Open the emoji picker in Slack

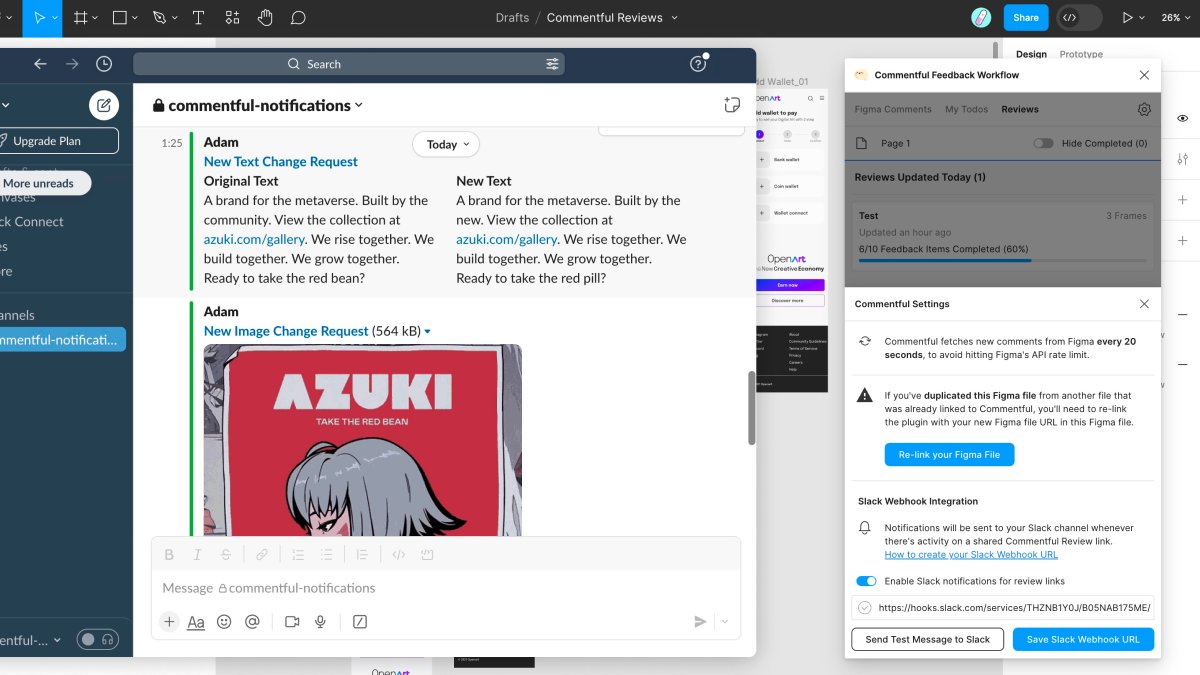tap(224, 622)
